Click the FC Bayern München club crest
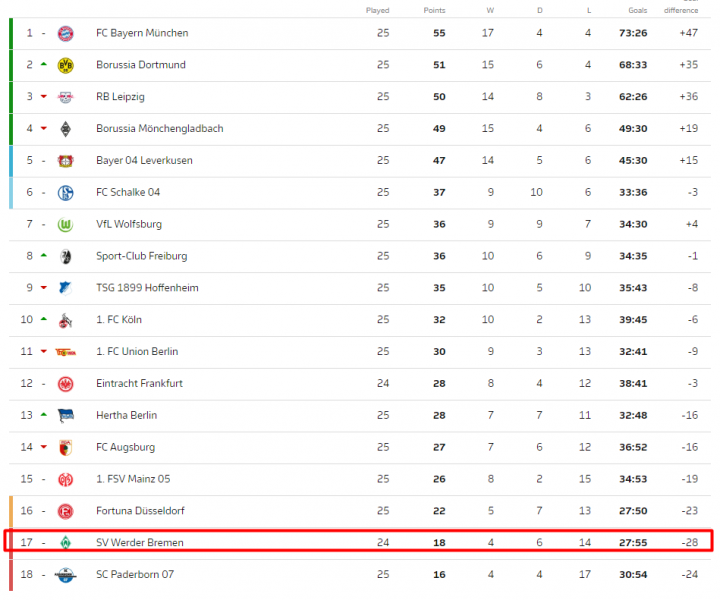Image resolution: width=720 pixels, height=600 pixels. 66,33
